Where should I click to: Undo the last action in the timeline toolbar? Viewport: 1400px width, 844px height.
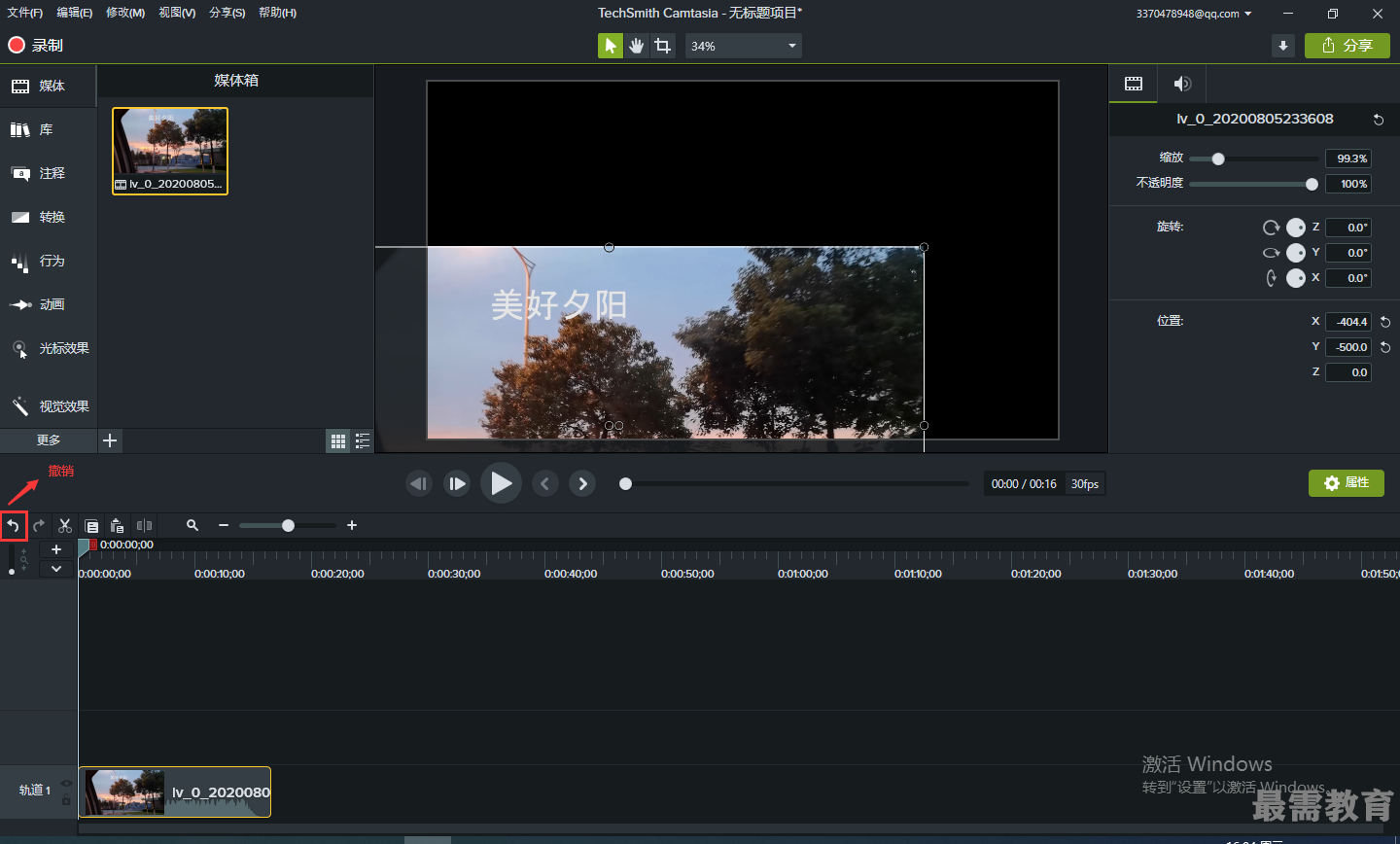(x=14, y=526)
